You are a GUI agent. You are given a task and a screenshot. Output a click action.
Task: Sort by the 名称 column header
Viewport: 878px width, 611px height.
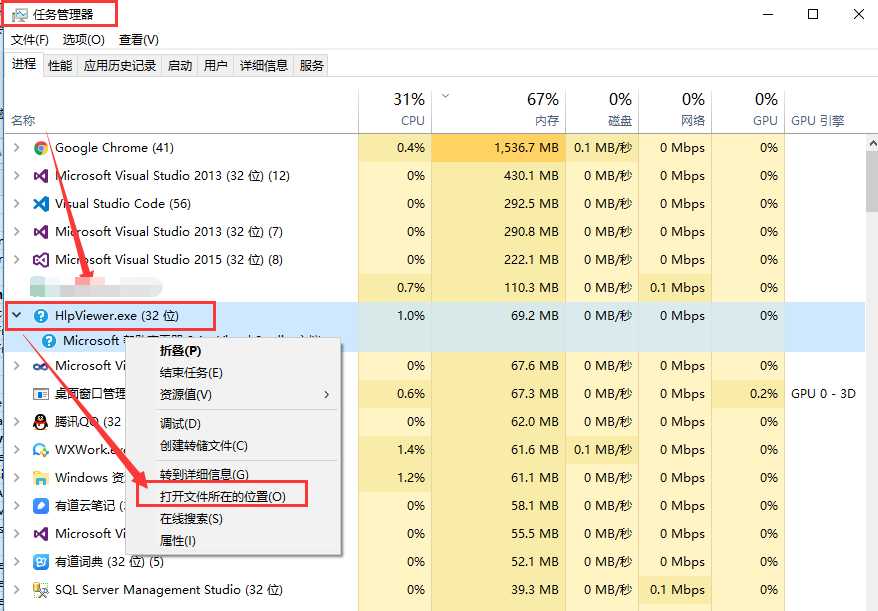coord(181,111)
